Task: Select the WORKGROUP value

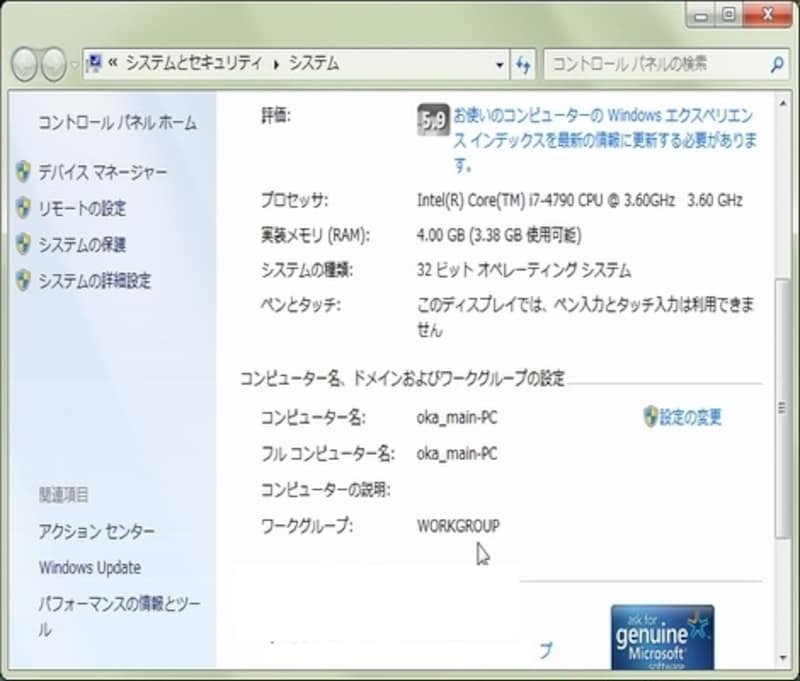Action: click(458, 526)
